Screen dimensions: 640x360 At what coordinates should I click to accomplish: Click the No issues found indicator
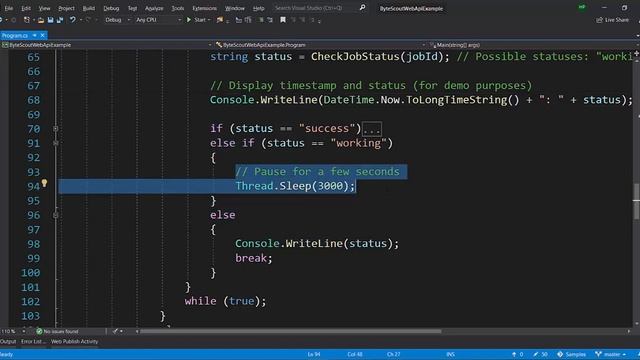(57, 331)
